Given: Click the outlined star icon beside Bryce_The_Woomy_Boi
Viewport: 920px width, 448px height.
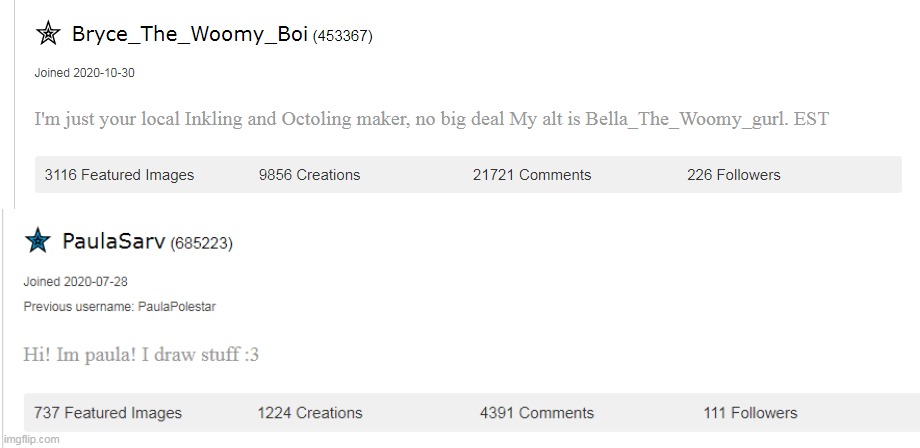Looking at the screenshot, I should coord(48,33).
